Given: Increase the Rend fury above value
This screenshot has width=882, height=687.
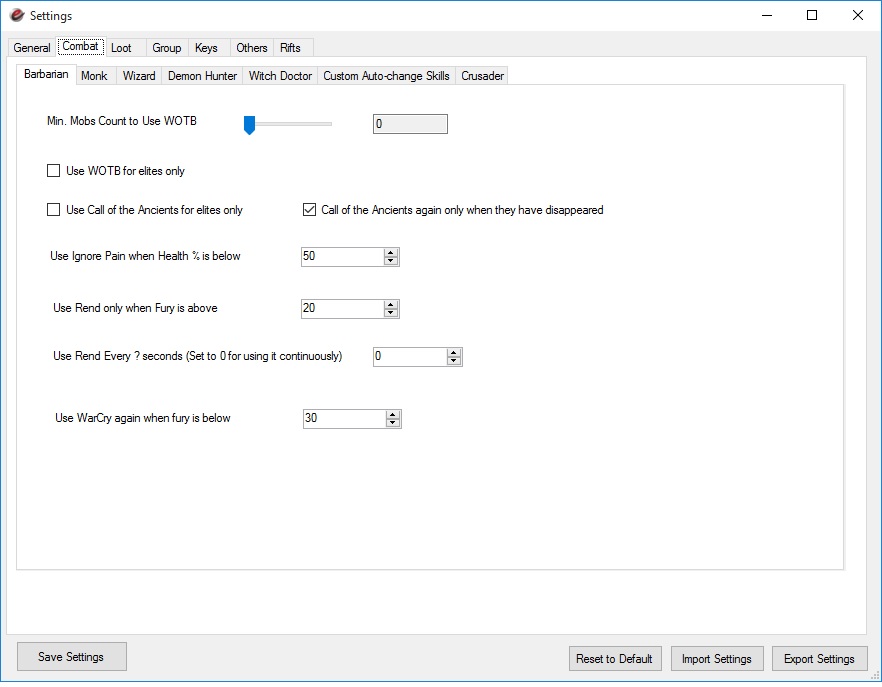Looking at the screenshot, I should pyautogui.click(x=391, y=304).
